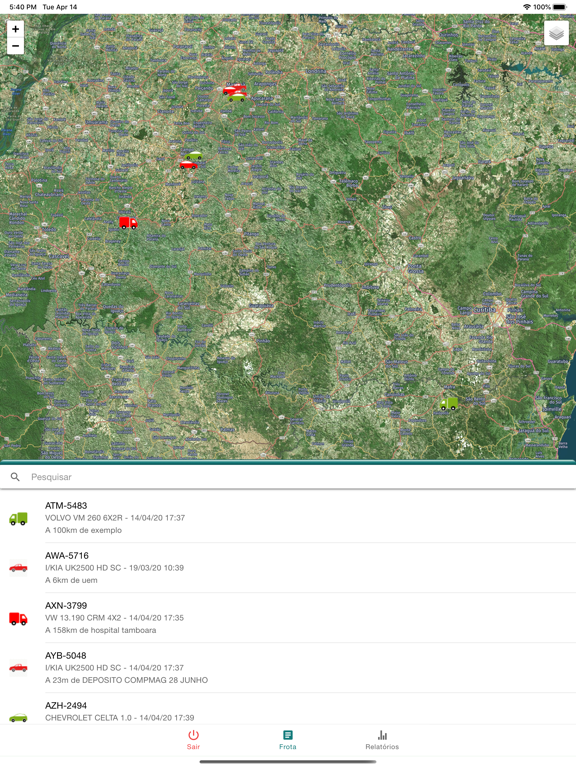This screenshot has width=576, height=768.
Task: Open vehicle AXN-3799 entry
Action: (288, 618)
